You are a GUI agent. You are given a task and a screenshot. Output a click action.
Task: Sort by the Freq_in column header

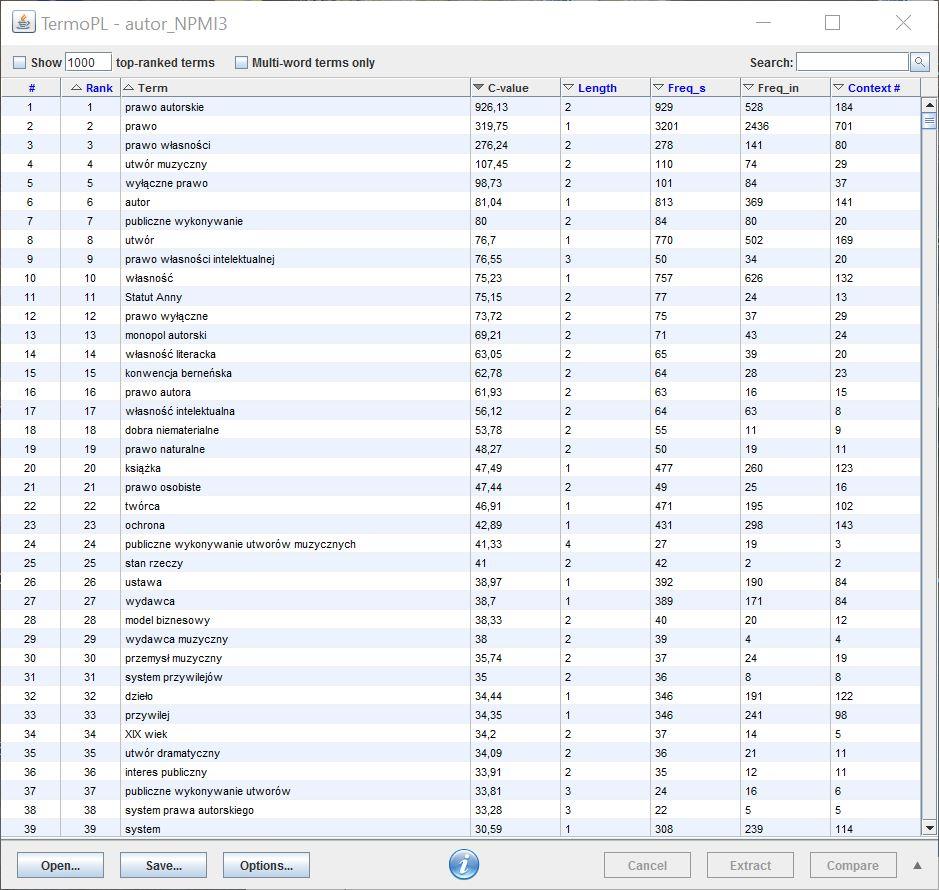tap(786, 88)
